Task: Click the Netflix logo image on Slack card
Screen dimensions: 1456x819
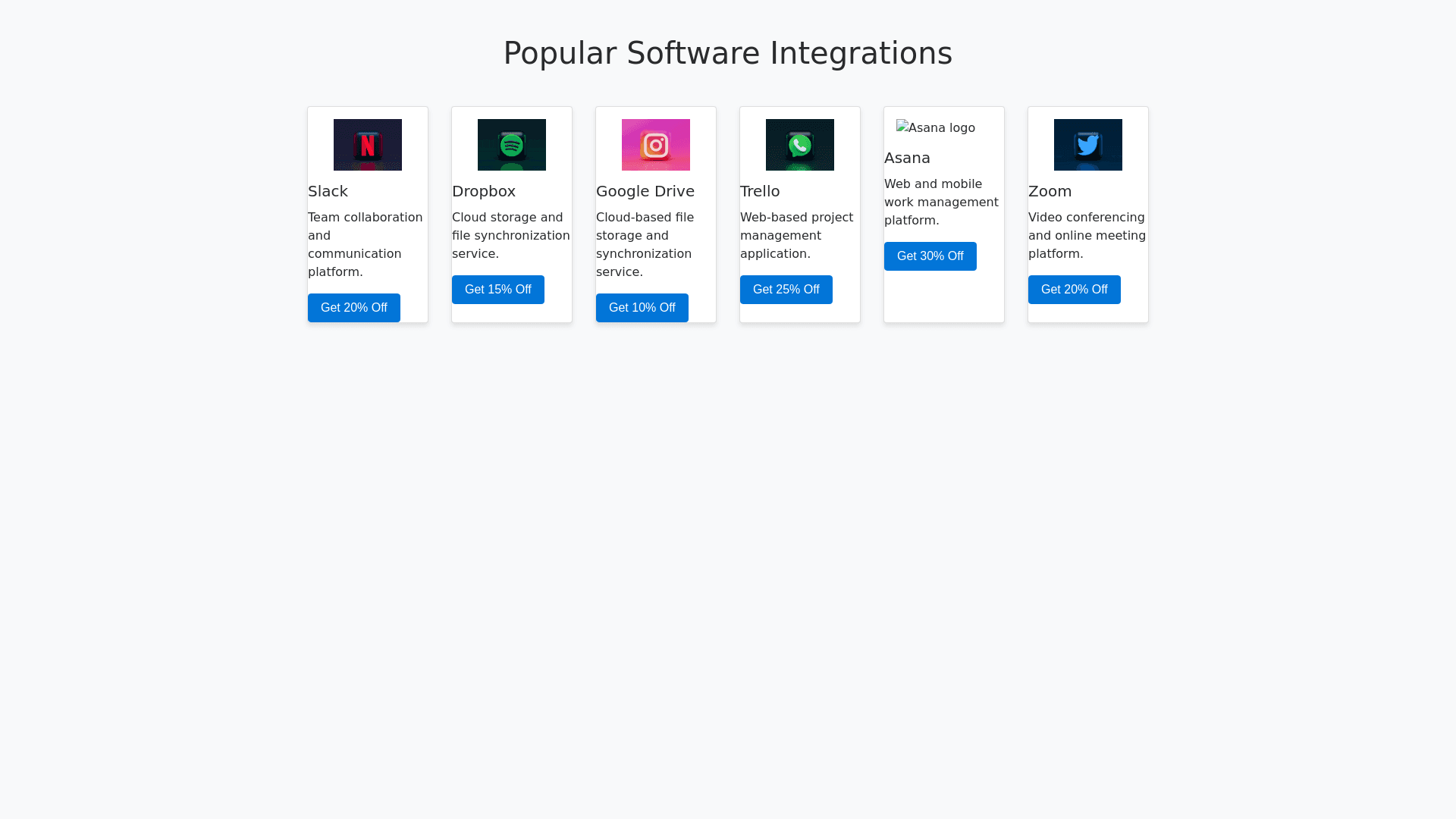Action: [x=368, y=145]
